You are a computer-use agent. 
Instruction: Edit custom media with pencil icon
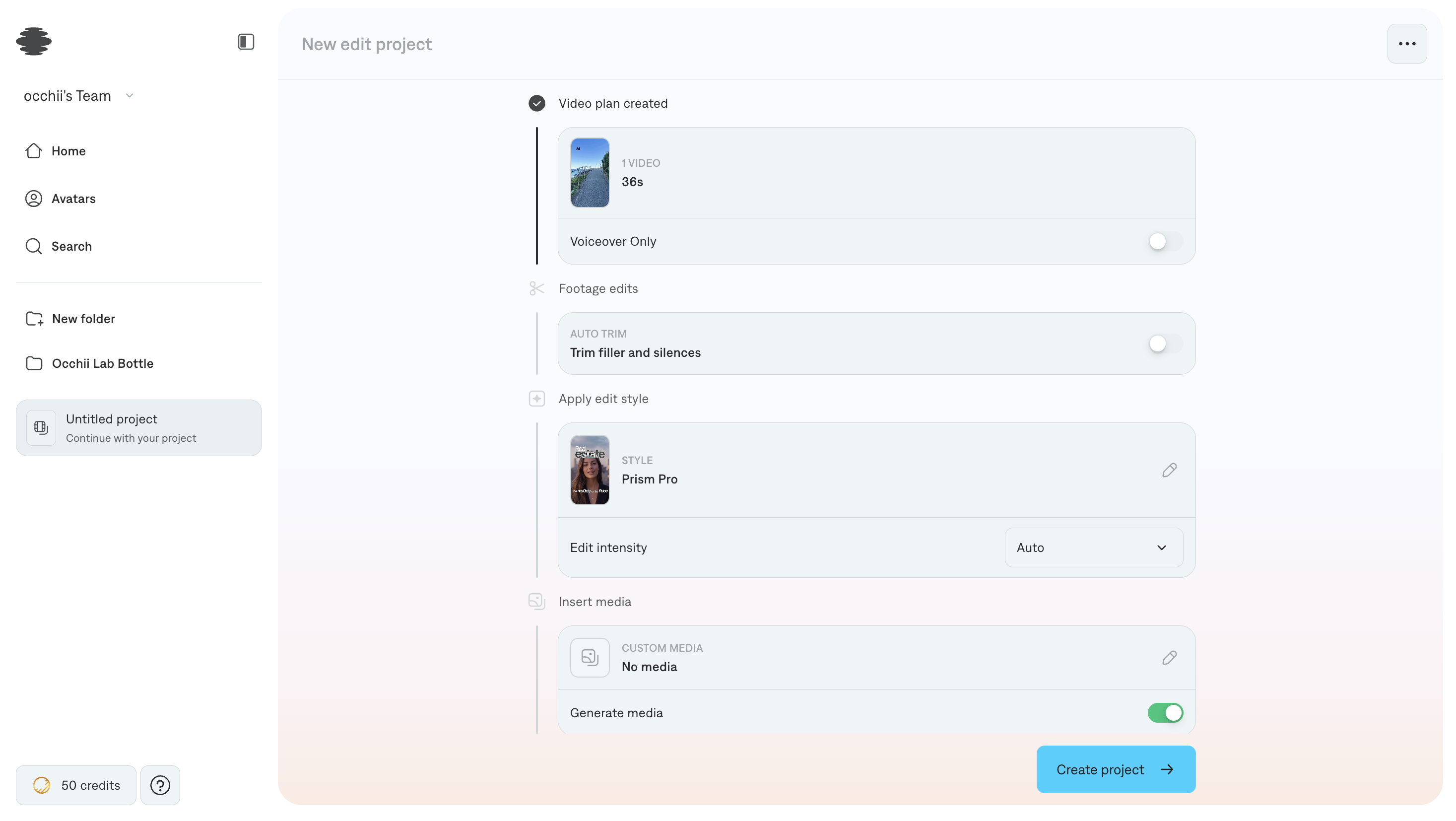[x=1170, y=658]
